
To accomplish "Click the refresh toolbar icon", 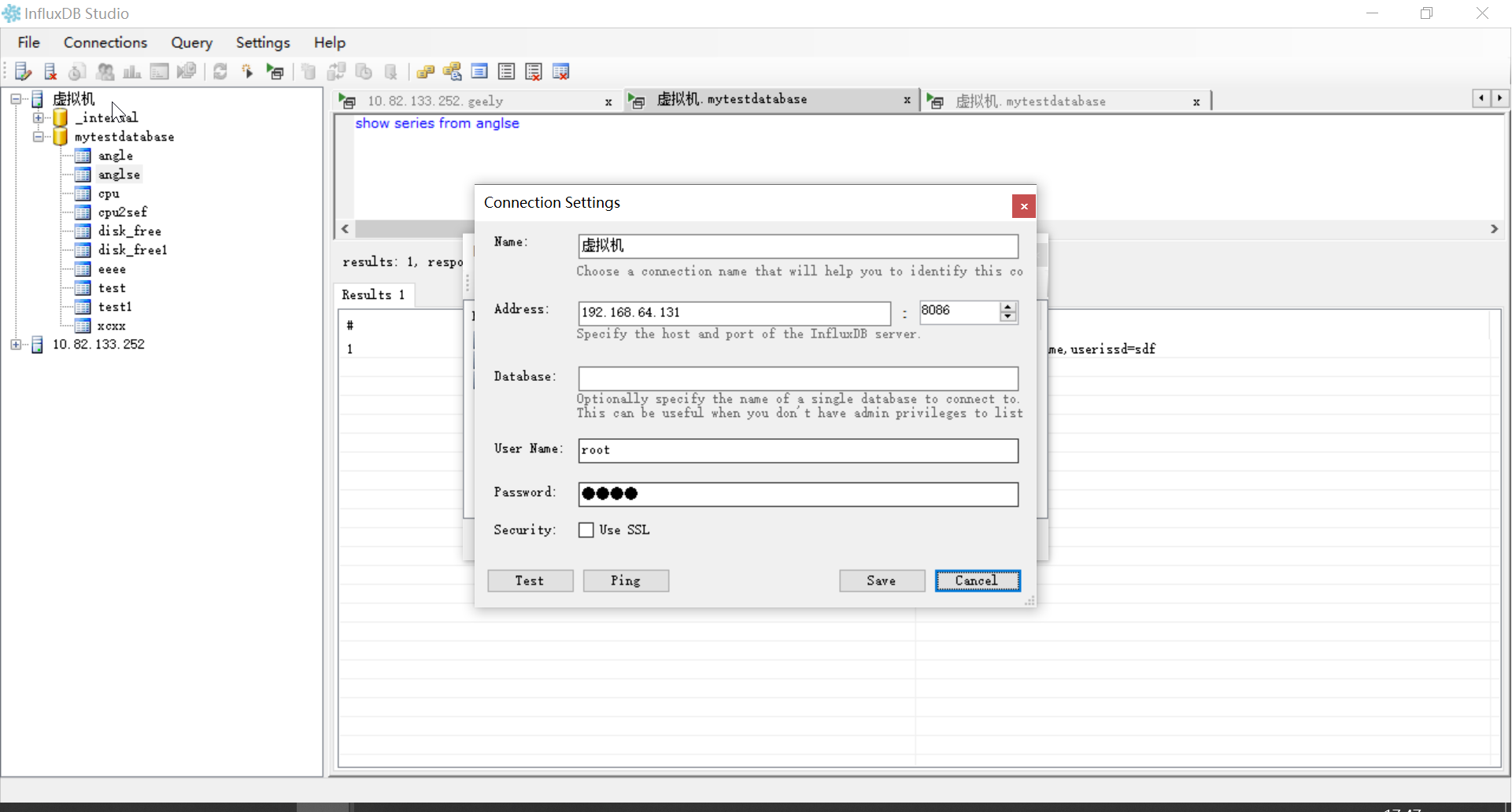I will (x=220, y=71).
